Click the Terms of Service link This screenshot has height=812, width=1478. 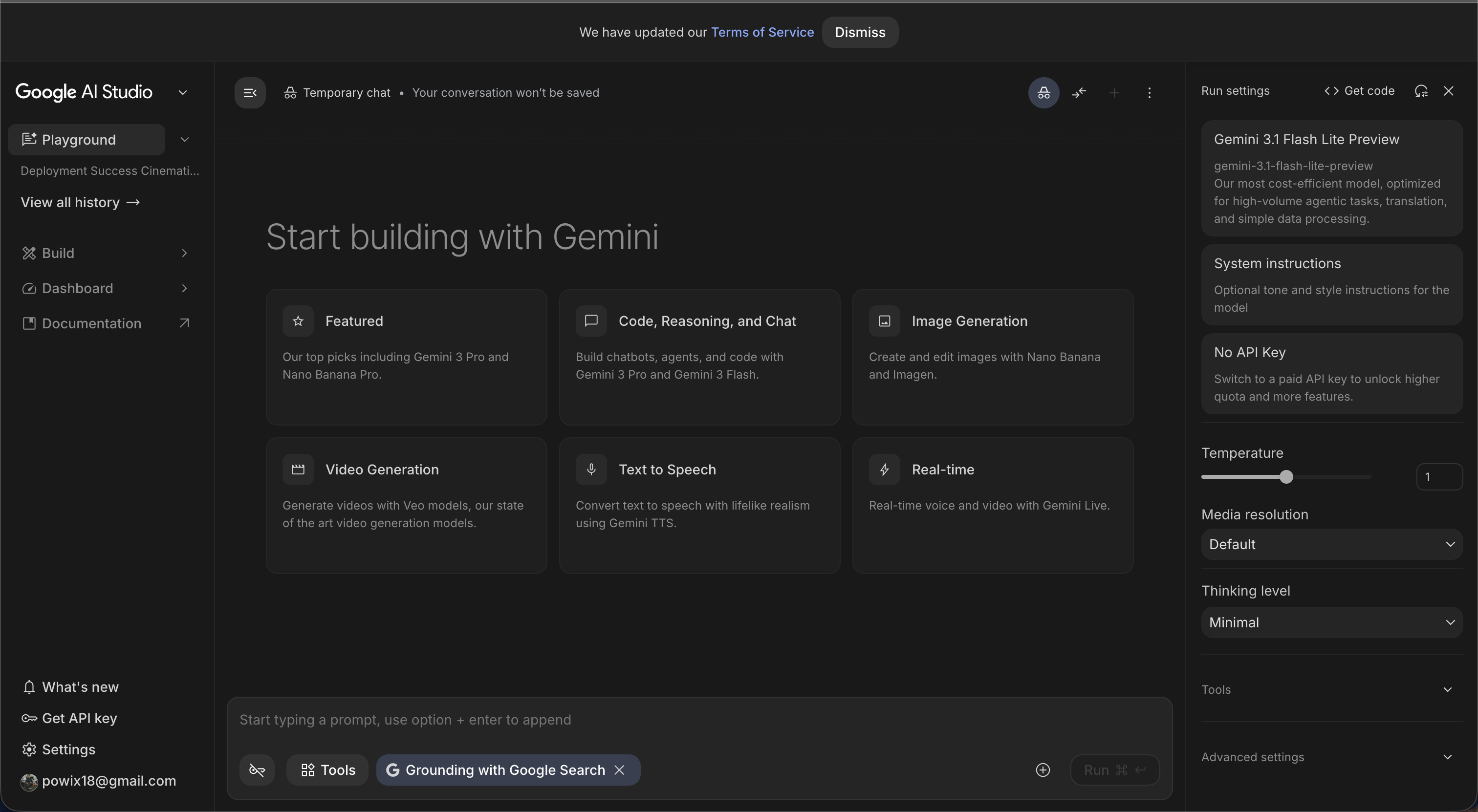click(x=762, y=32)
